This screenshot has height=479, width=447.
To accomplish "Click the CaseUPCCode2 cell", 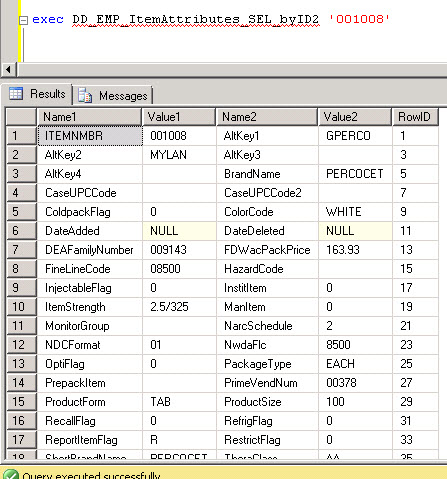I will pos(267,193).
